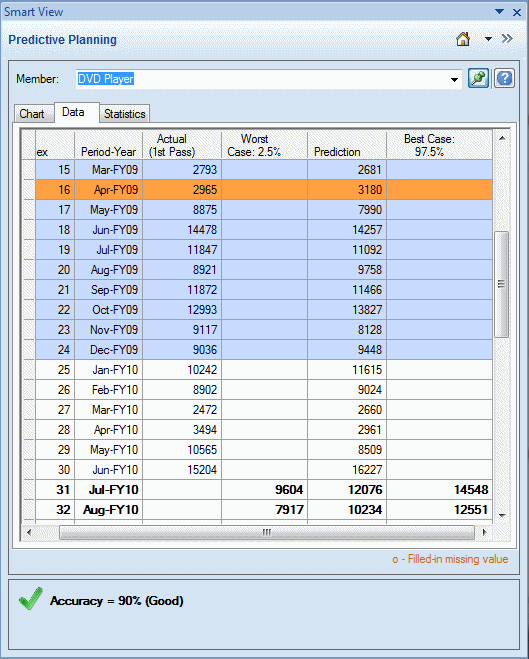Open the arrow dropdown next to home icon
Screen dimensions: 529x659
coord(488,39)
